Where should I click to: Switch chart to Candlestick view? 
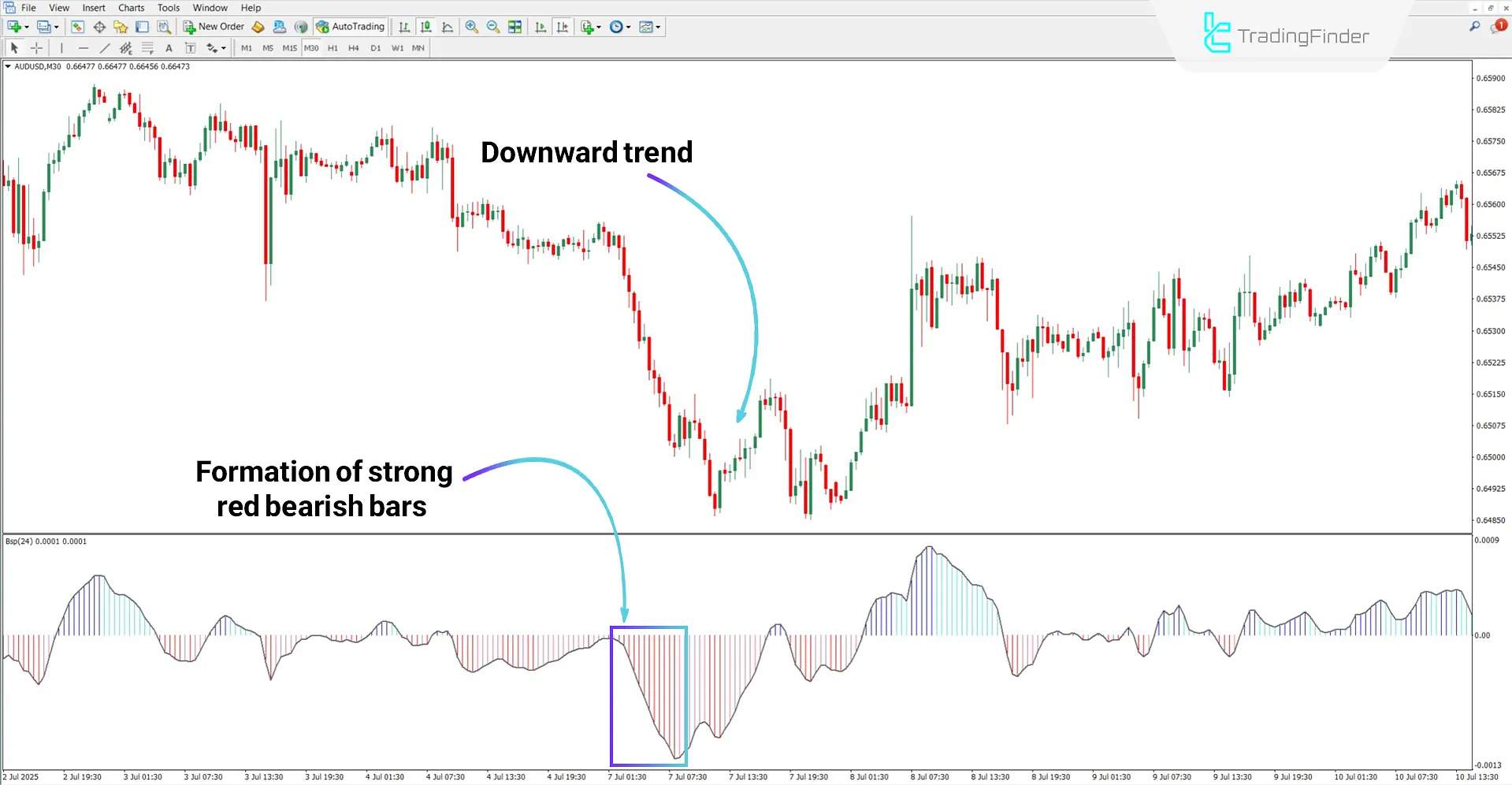pyautogui.click(x=426, y=26)
